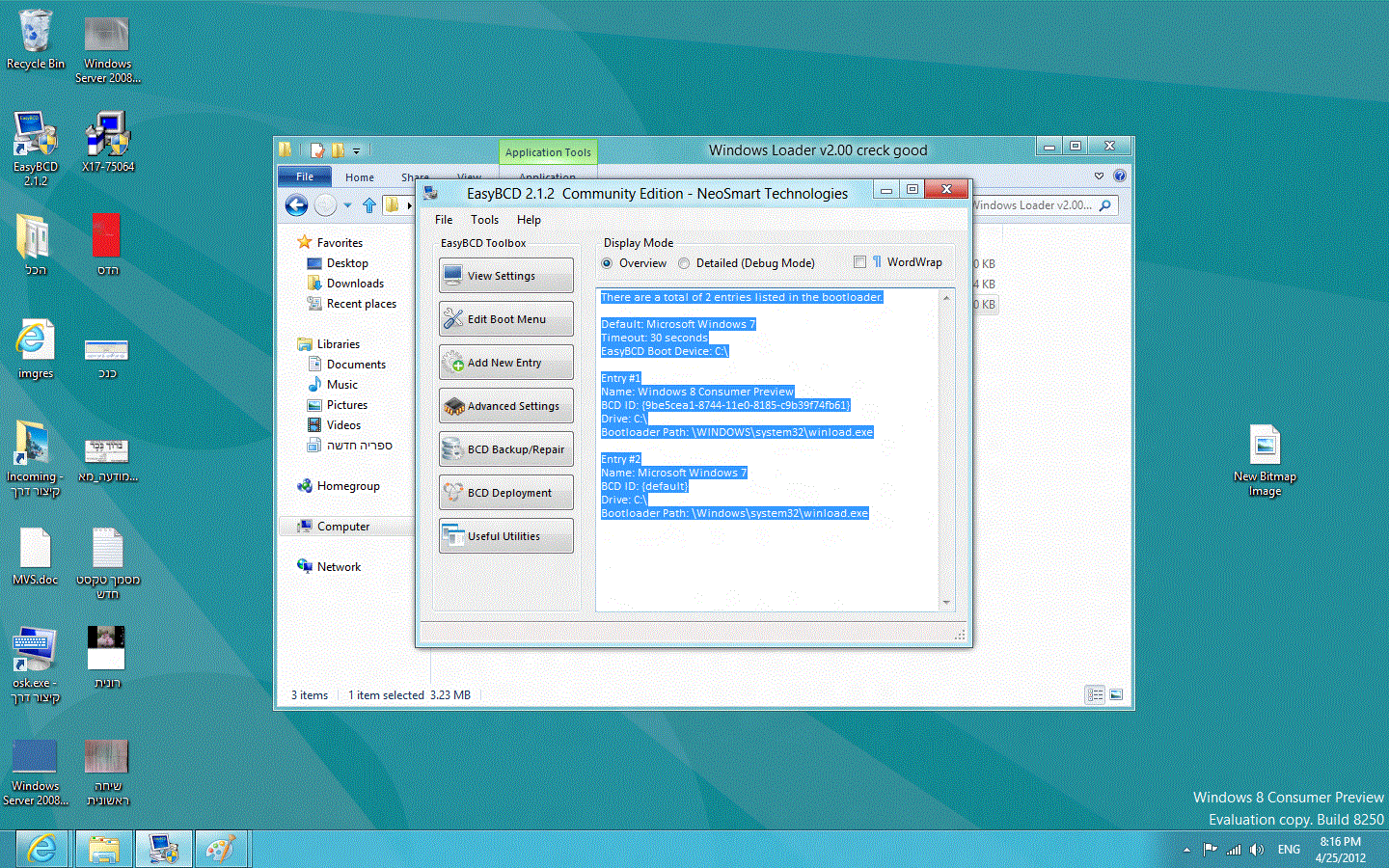Switch Explorer to details view
1389x868 pixels.
point(1095,694)
